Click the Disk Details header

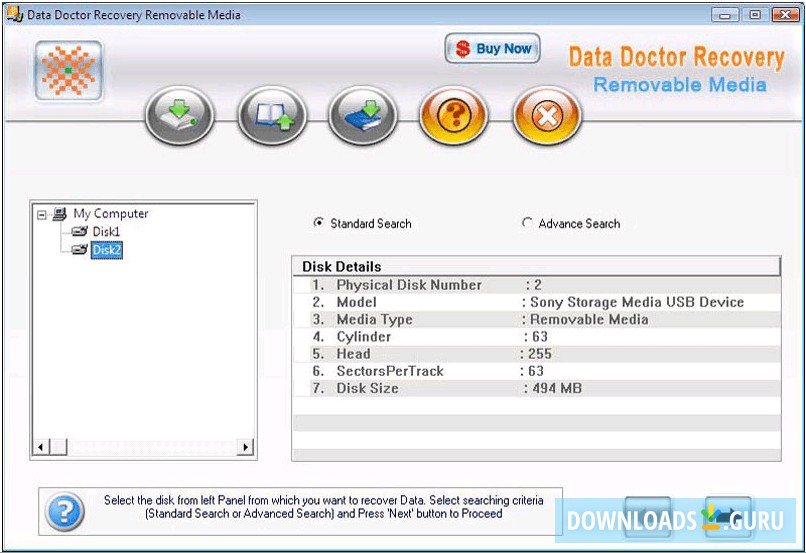click(x=536, y=267)
